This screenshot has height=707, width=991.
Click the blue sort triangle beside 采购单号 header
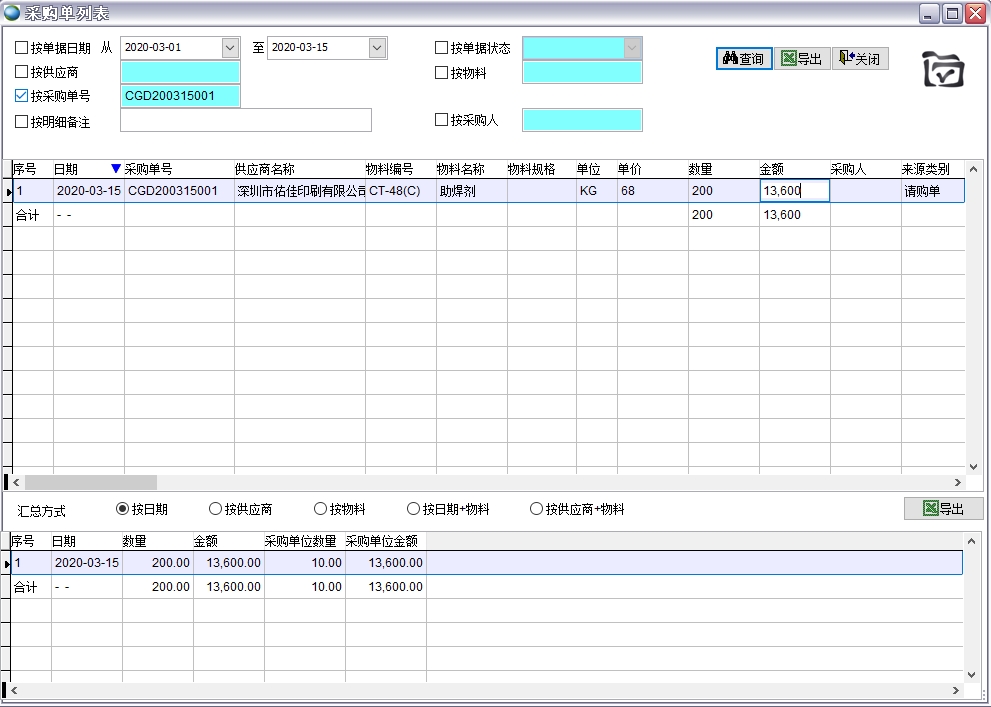pos(116,169)
